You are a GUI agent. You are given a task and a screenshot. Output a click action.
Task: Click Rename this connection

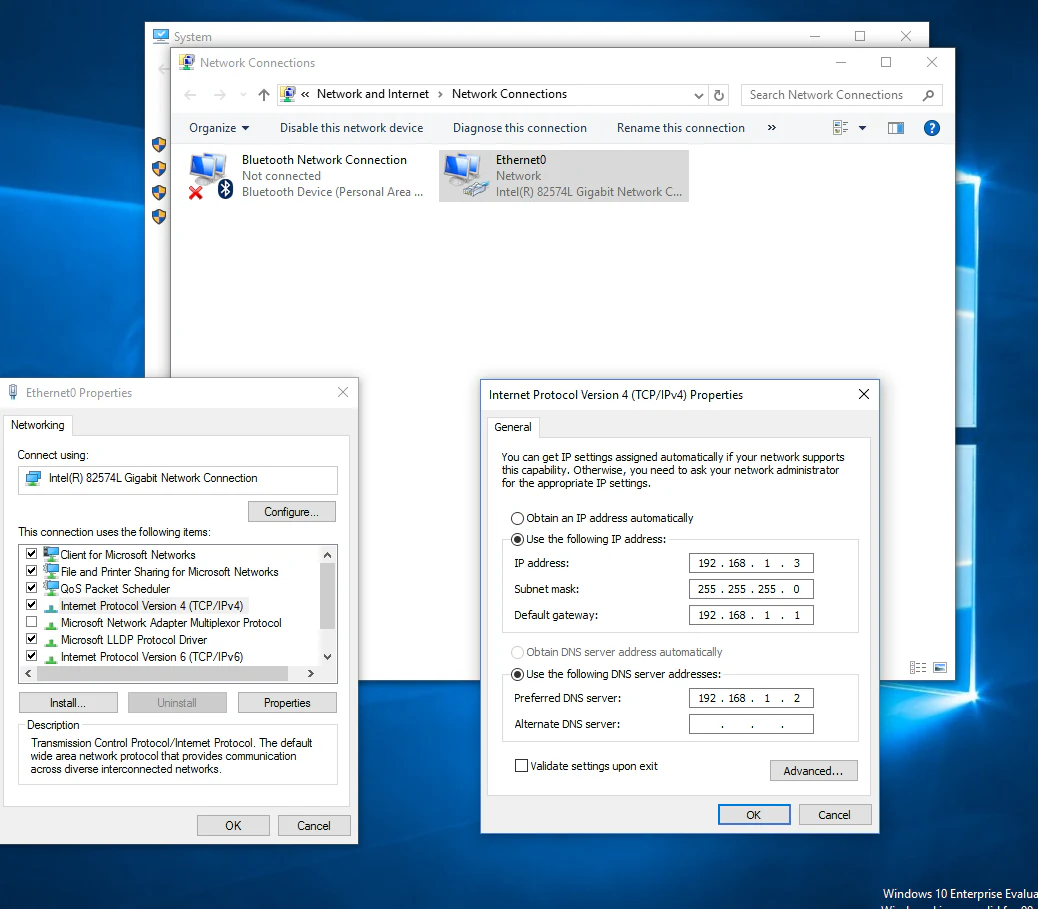(681, 128)
